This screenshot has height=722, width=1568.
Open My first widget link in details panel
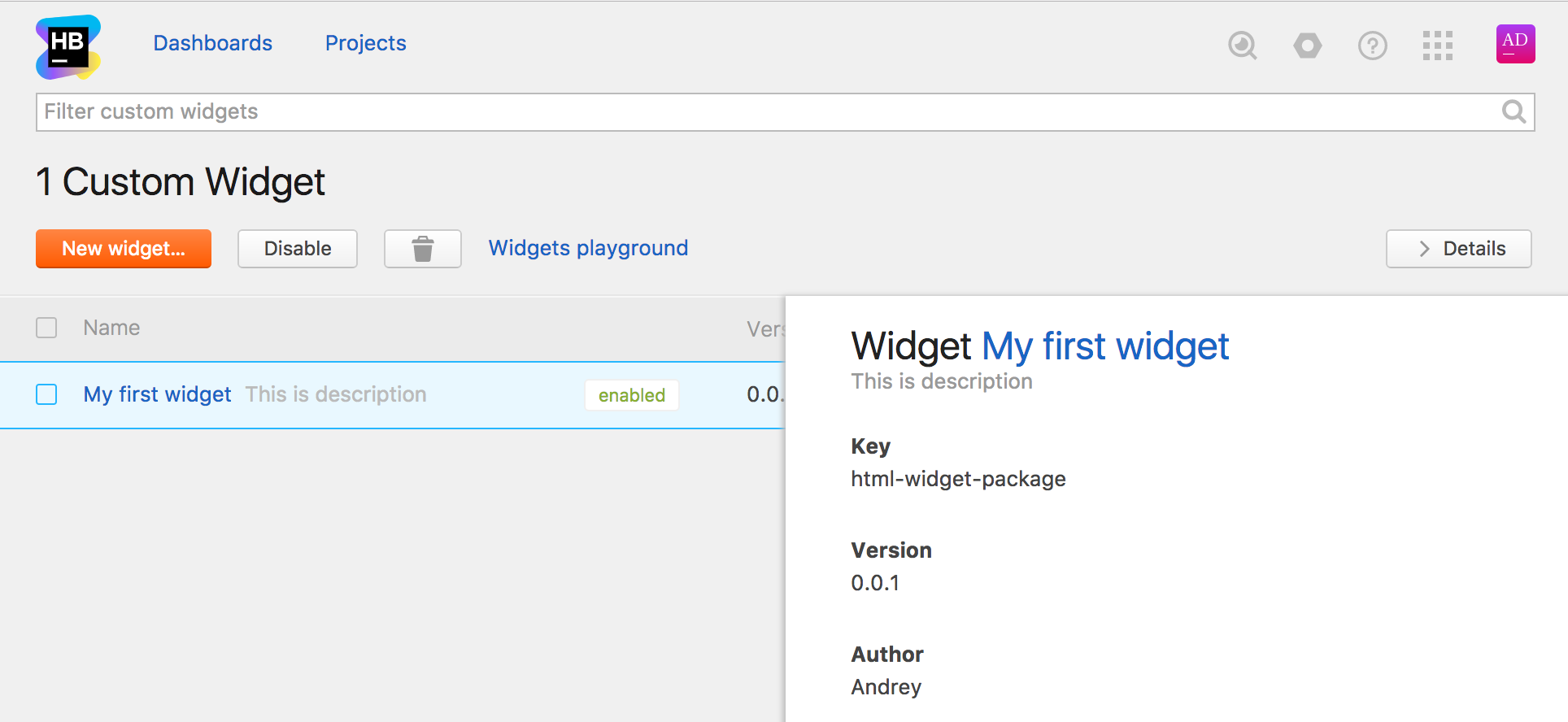point(1105,346)
